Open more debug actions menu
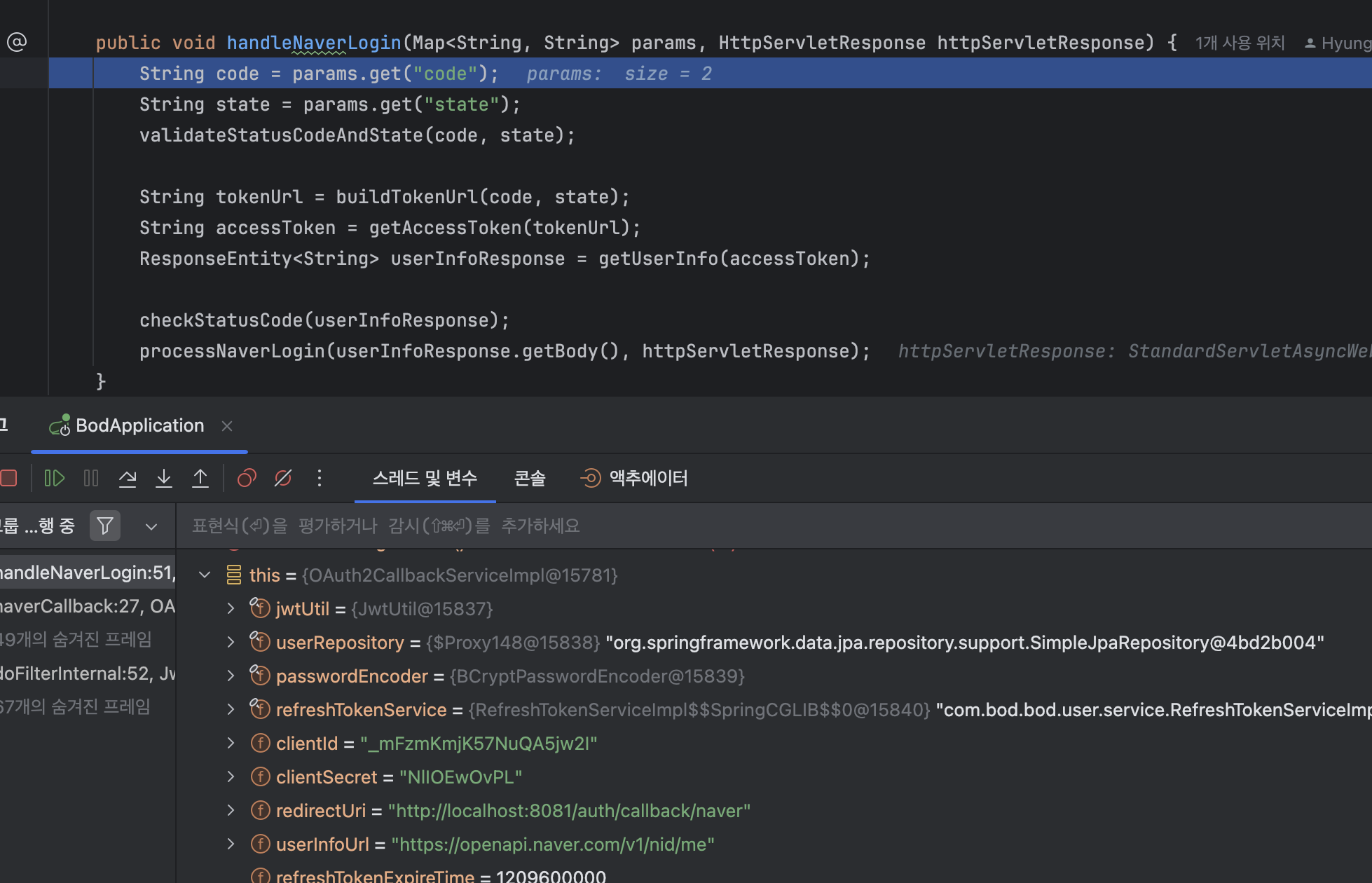The image size is (1372, 883). tap(320, 478)
